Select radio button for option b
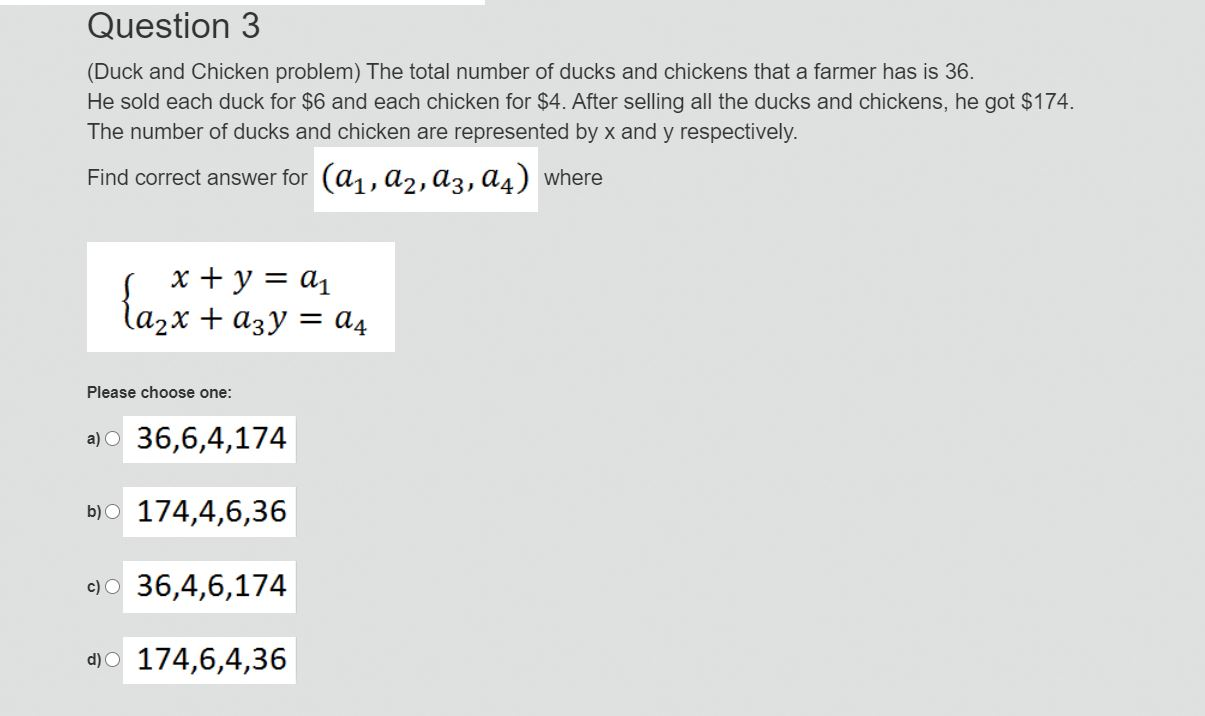This screenshot has height=716, width=1205. coord(113,511)
